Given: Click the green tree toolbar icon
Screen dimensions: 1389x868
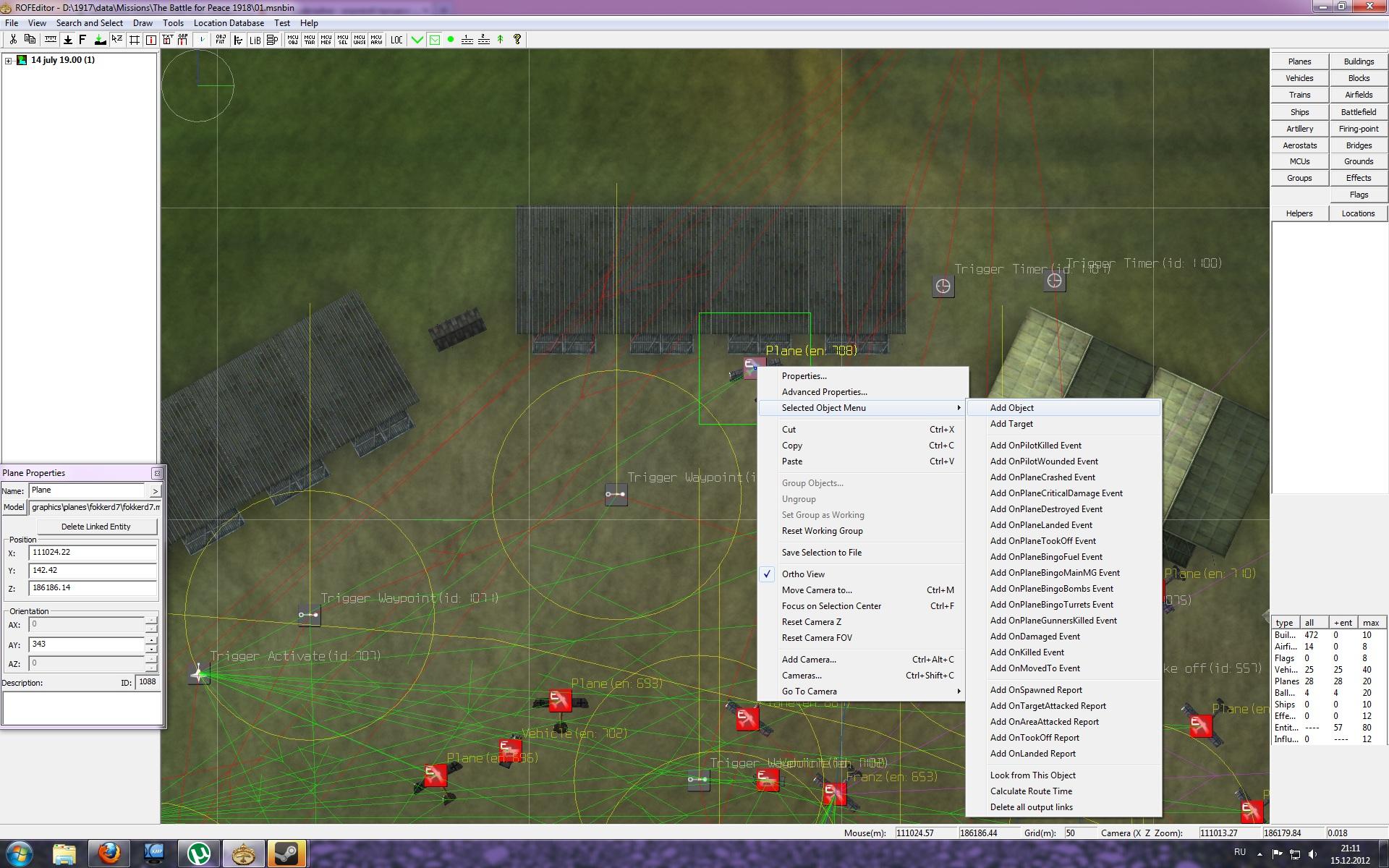Looking at the screenshot, I should coord(500,40).
